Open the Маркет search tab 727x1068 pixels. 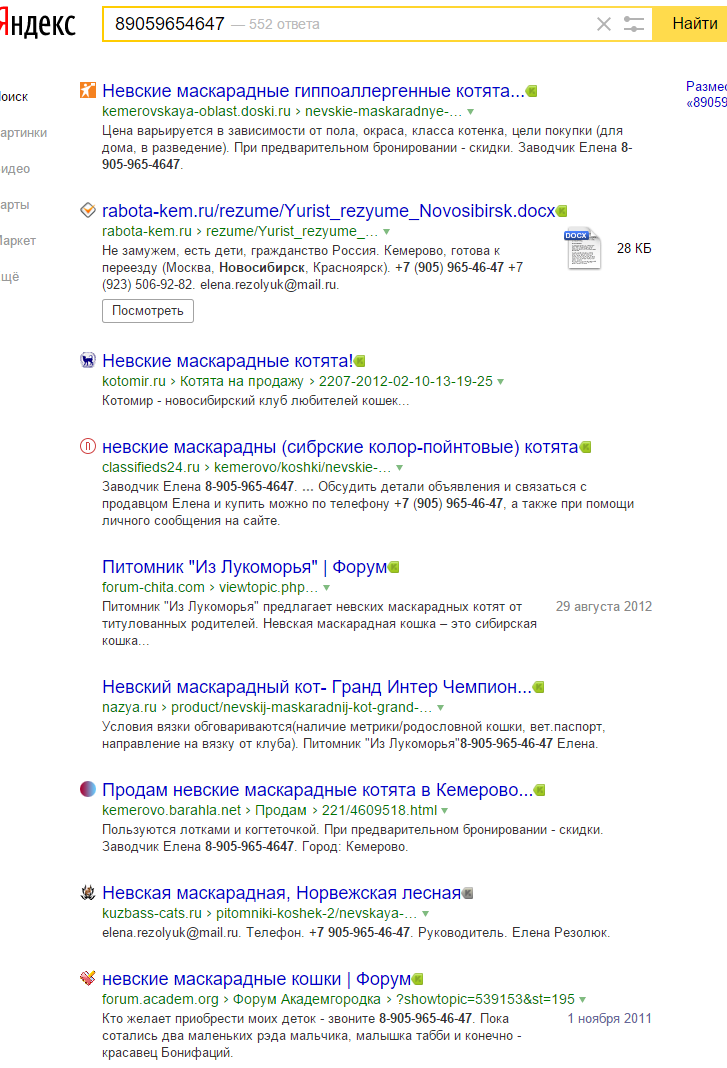coord(18,241)
